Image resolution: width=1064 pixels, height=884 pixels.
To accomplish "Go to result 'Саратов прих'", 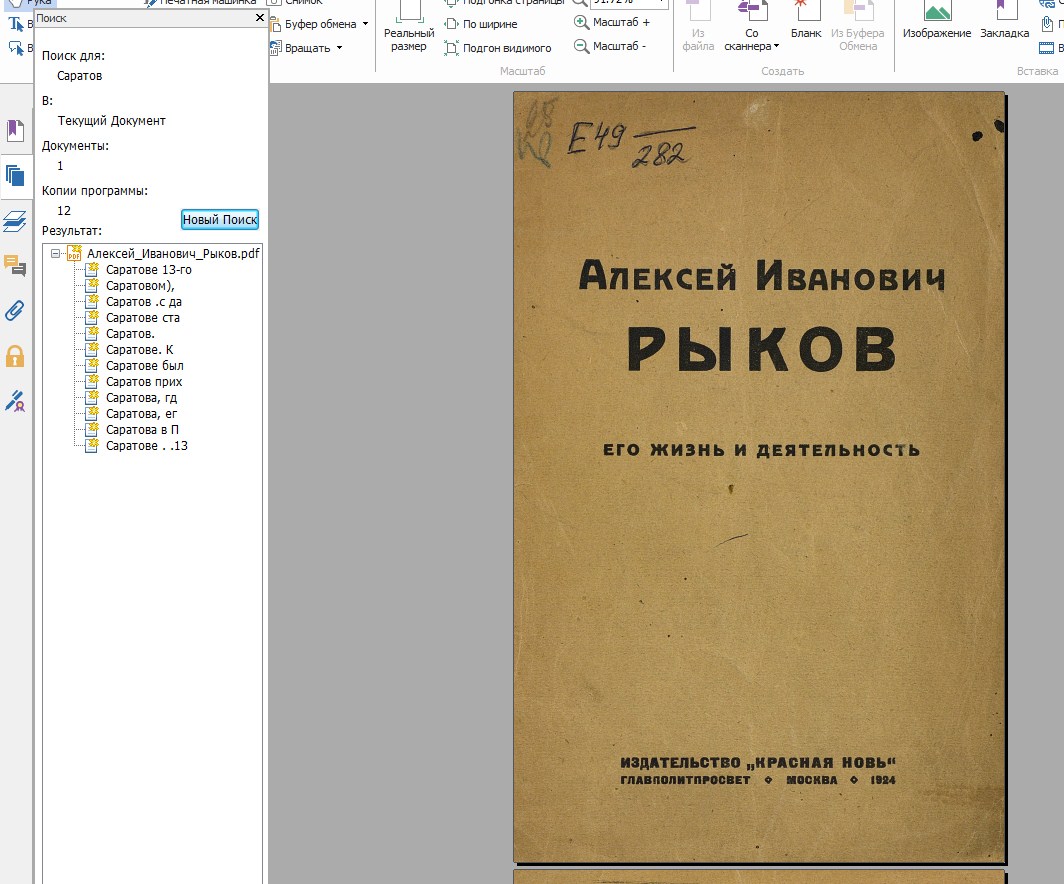I will [144, 382].
